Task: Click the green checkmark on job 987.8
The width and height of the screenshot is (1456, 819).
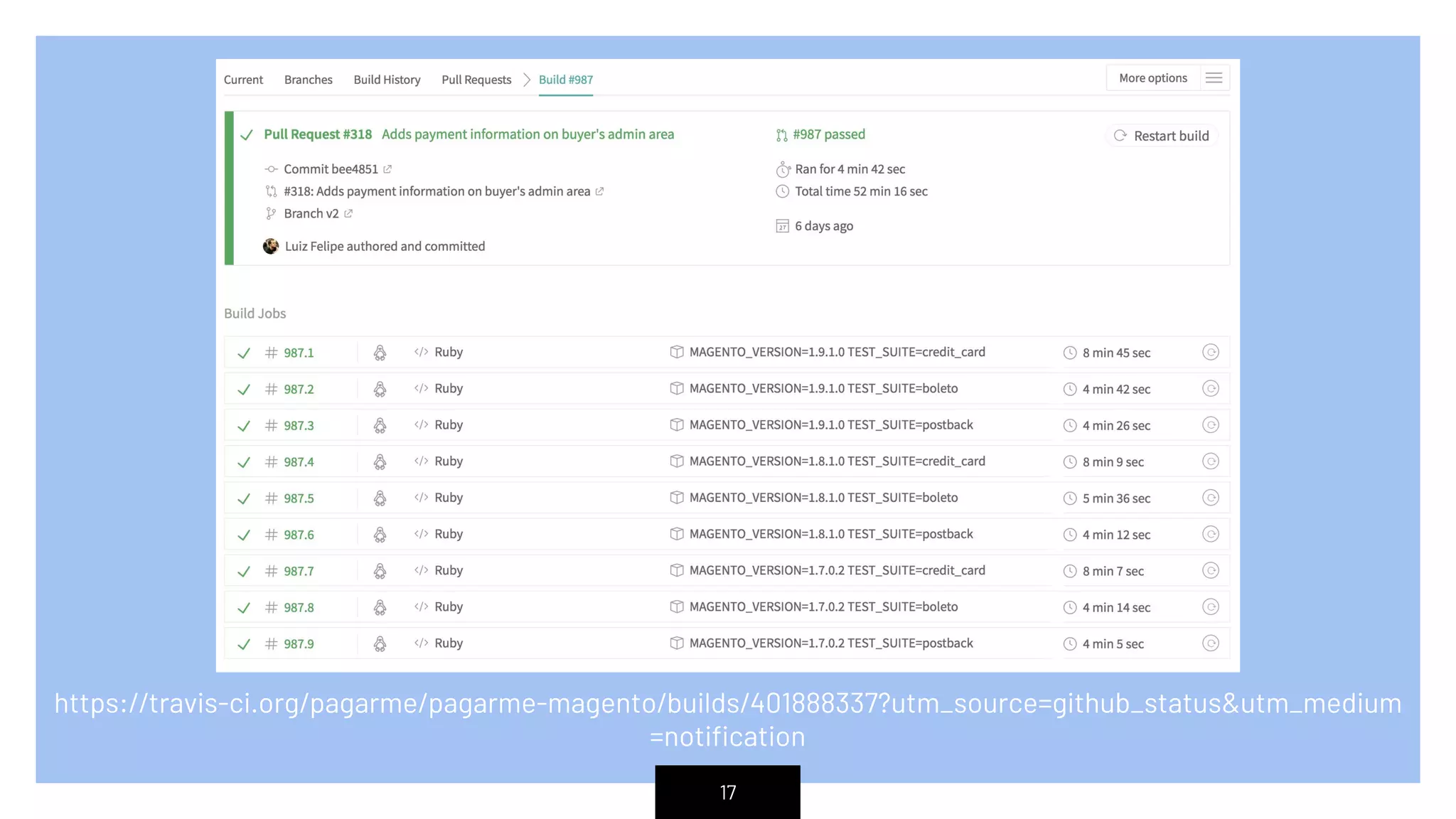Action: click(x=244, y=608)
